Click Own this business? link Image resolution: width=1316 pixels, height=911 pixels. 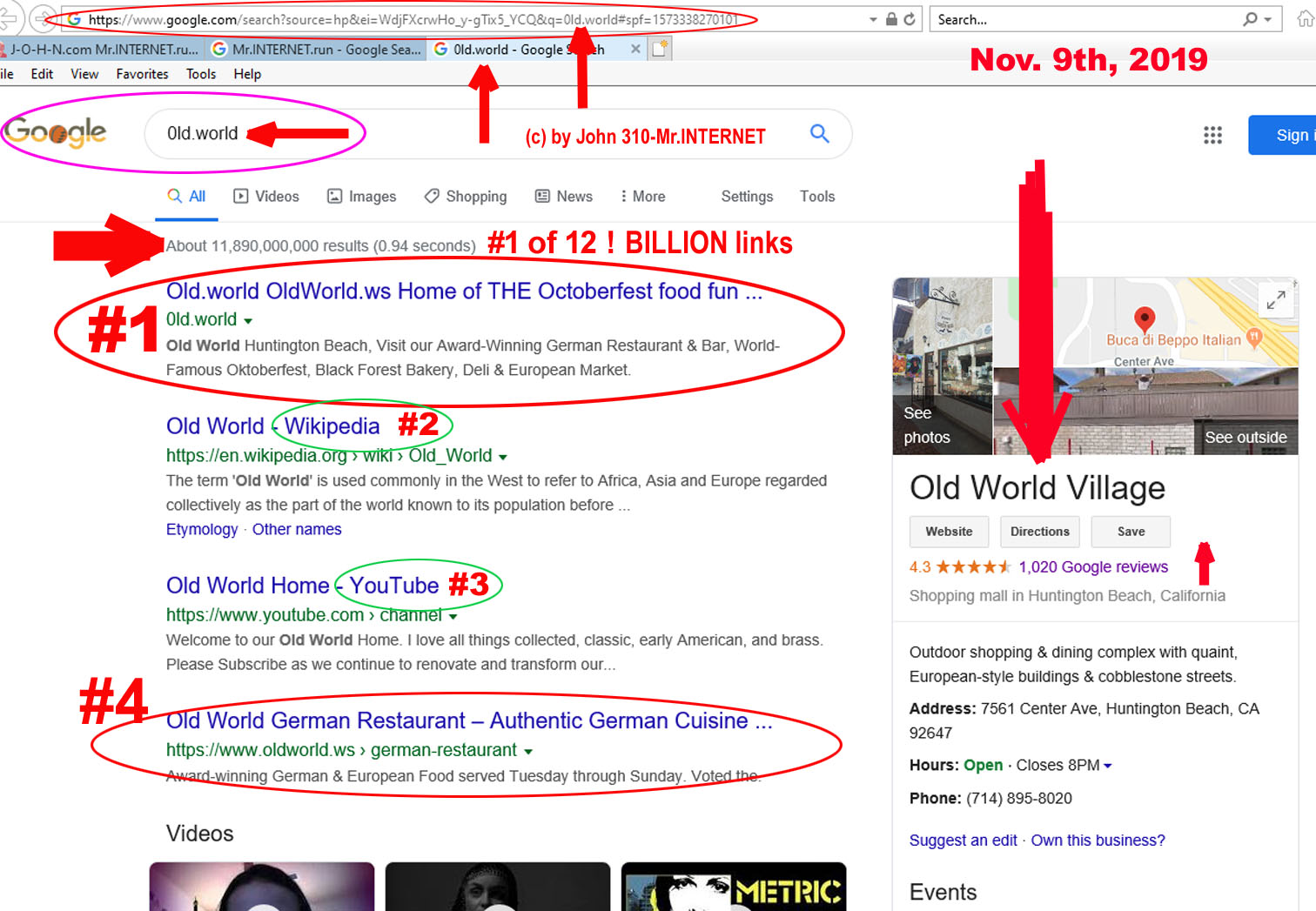tap(1098, 841)
